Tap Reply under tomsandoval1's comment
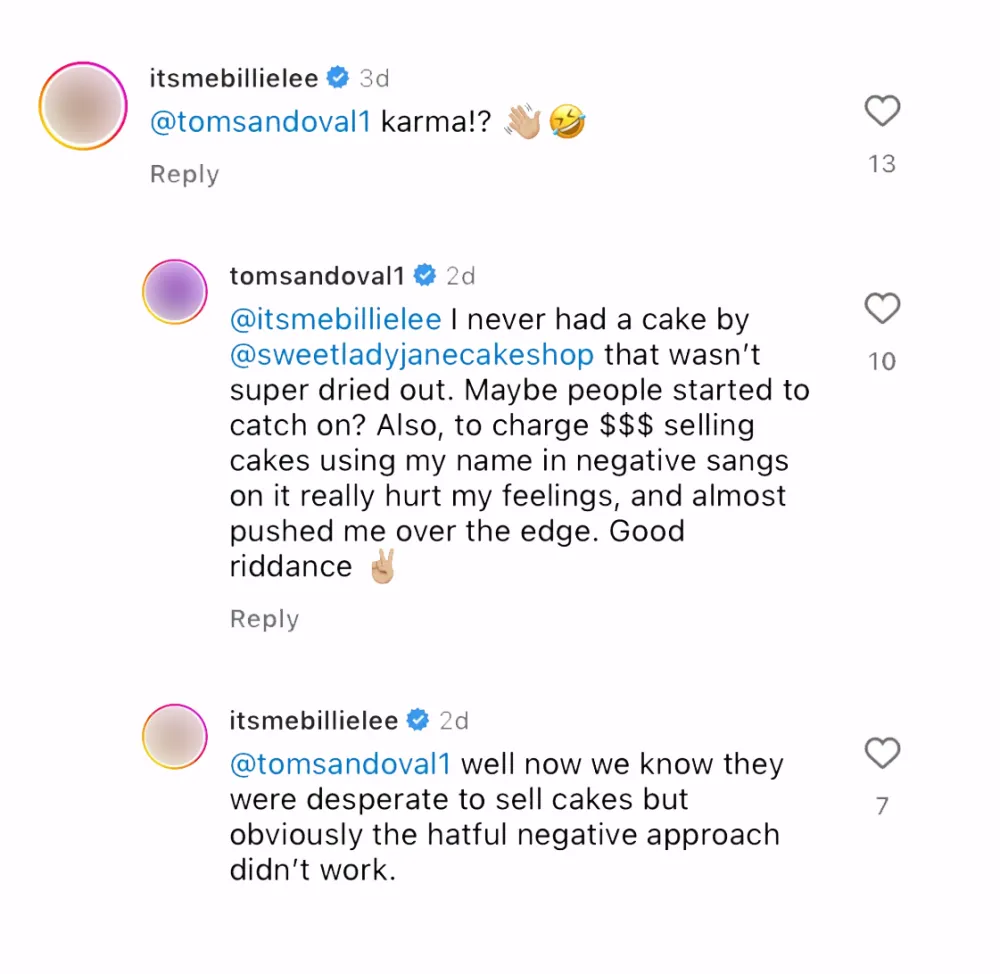 (264, 618)
